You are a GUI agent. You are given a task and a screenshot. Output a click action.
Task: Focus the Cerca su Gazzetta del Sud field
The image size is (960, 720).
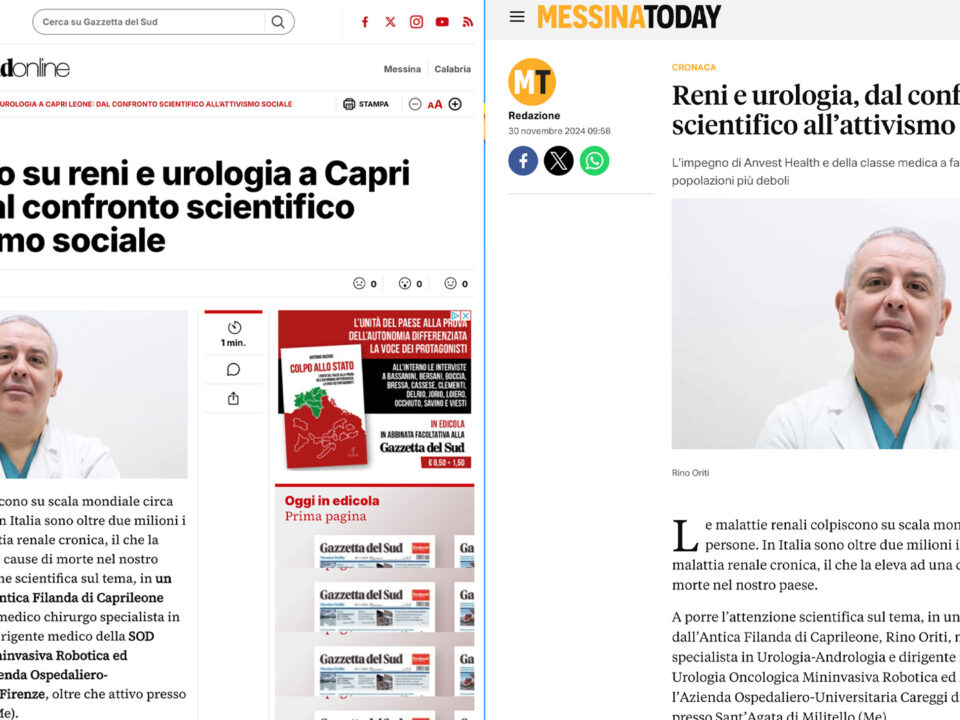pyautogui.click(x=163, y=22)
